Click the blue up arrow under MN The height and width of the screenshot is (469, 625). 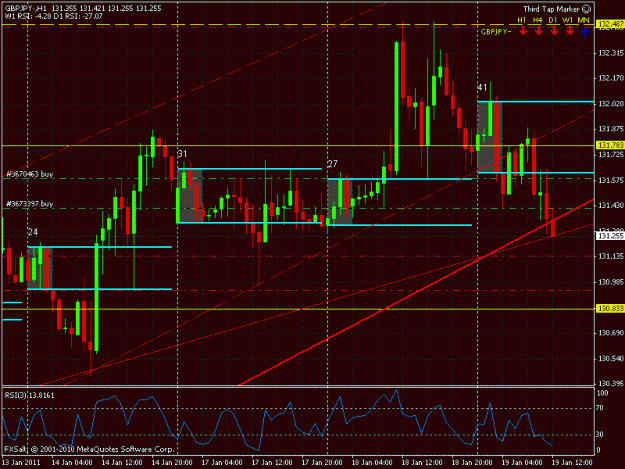click(584, 32)
